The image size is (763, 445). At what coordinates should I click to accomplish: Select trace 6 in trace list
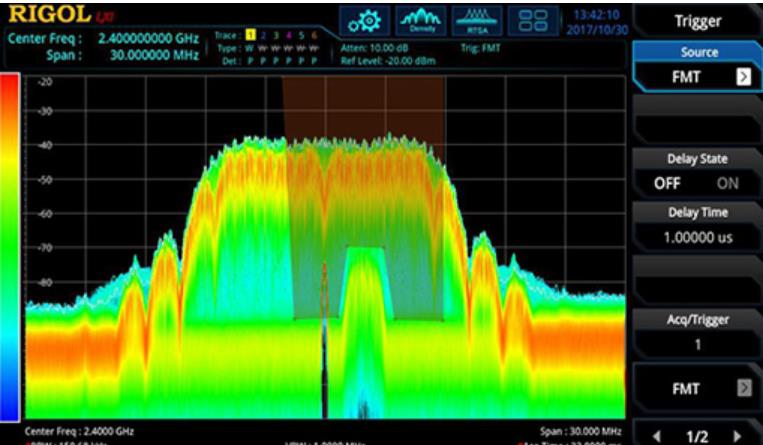(x=314, y=36)
